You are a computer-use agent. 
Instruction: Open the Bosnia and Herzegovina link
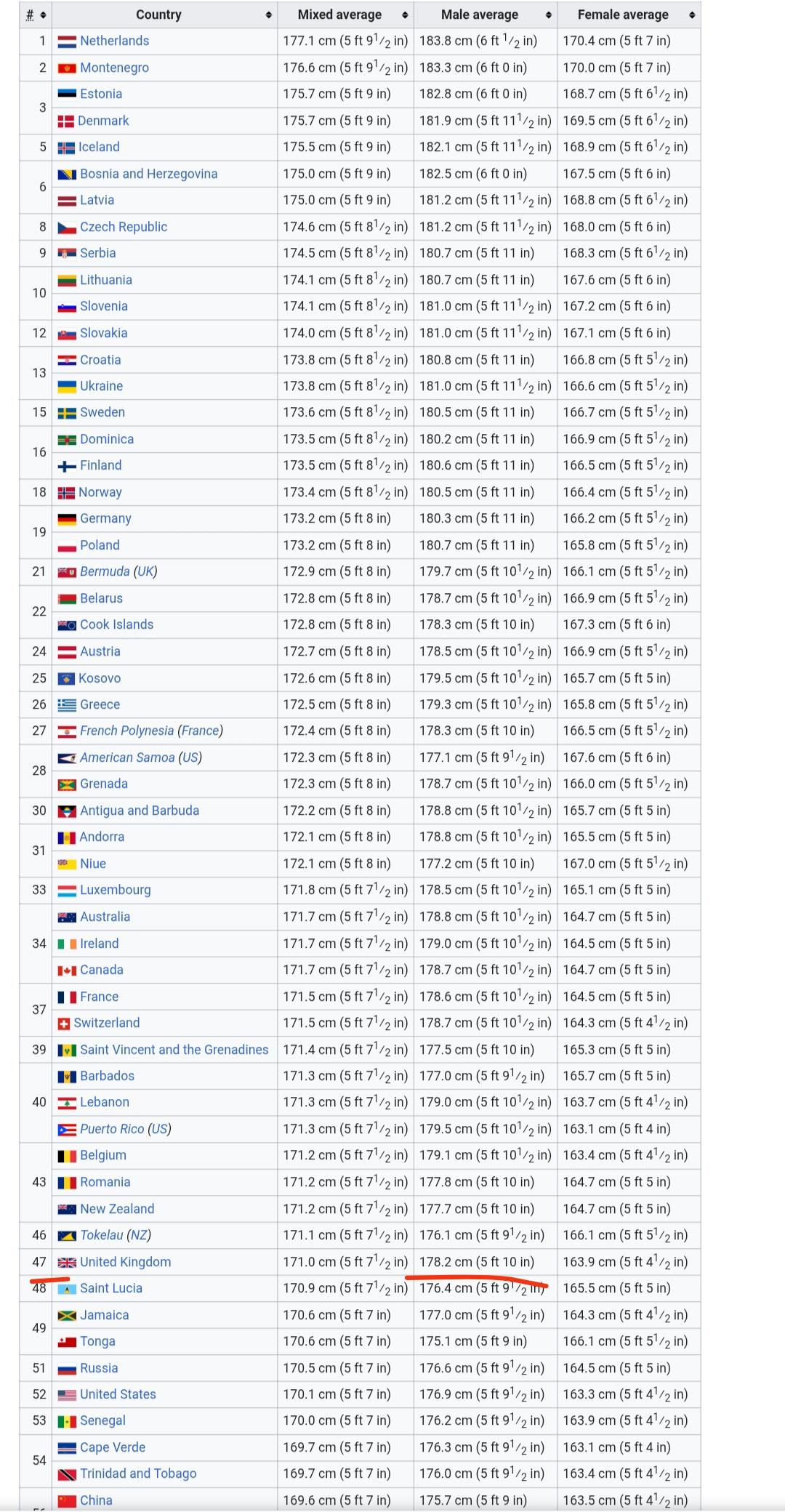tap(148, 174)
